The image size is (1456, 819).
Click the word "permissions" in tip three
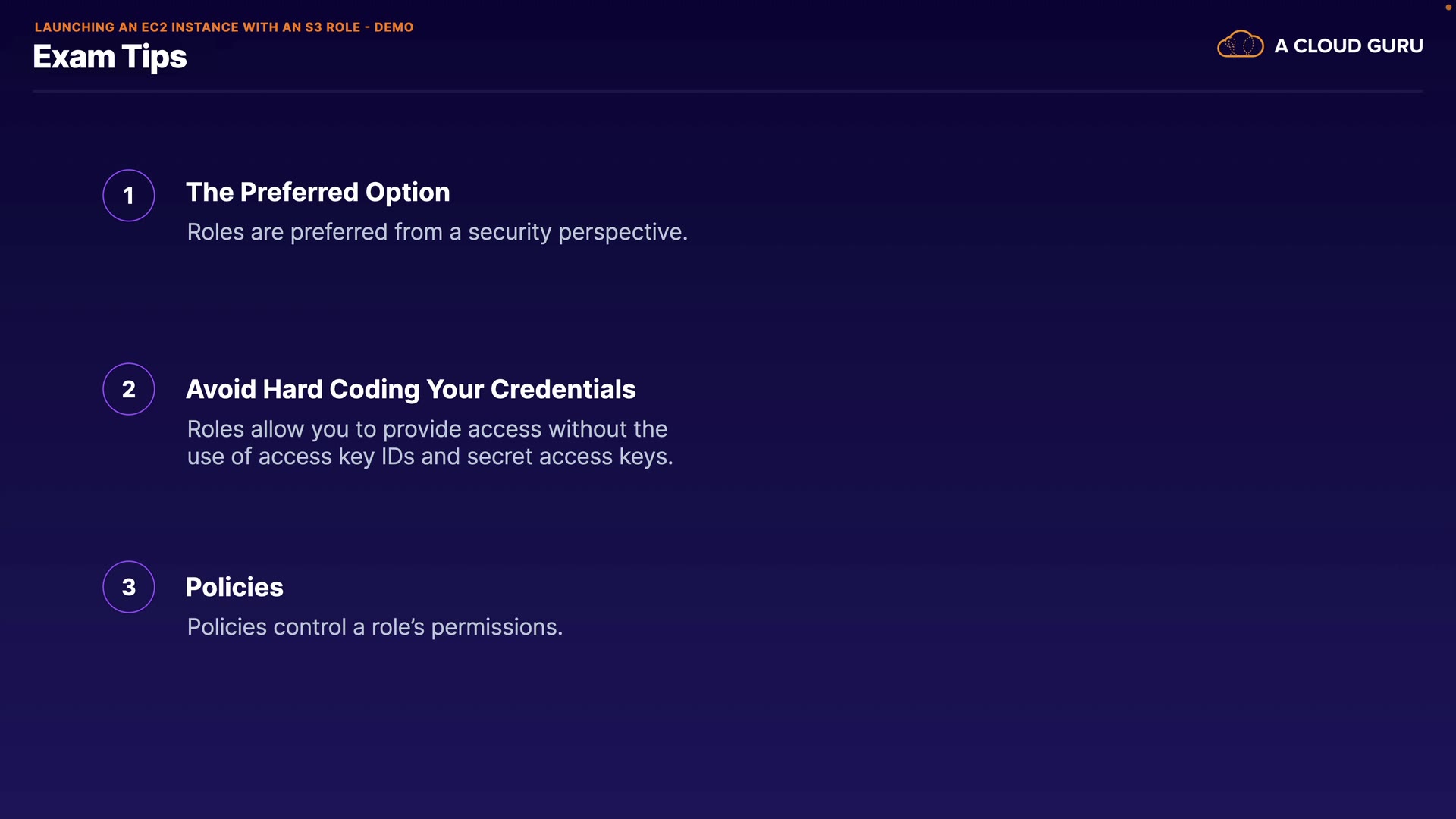[496, 628]
